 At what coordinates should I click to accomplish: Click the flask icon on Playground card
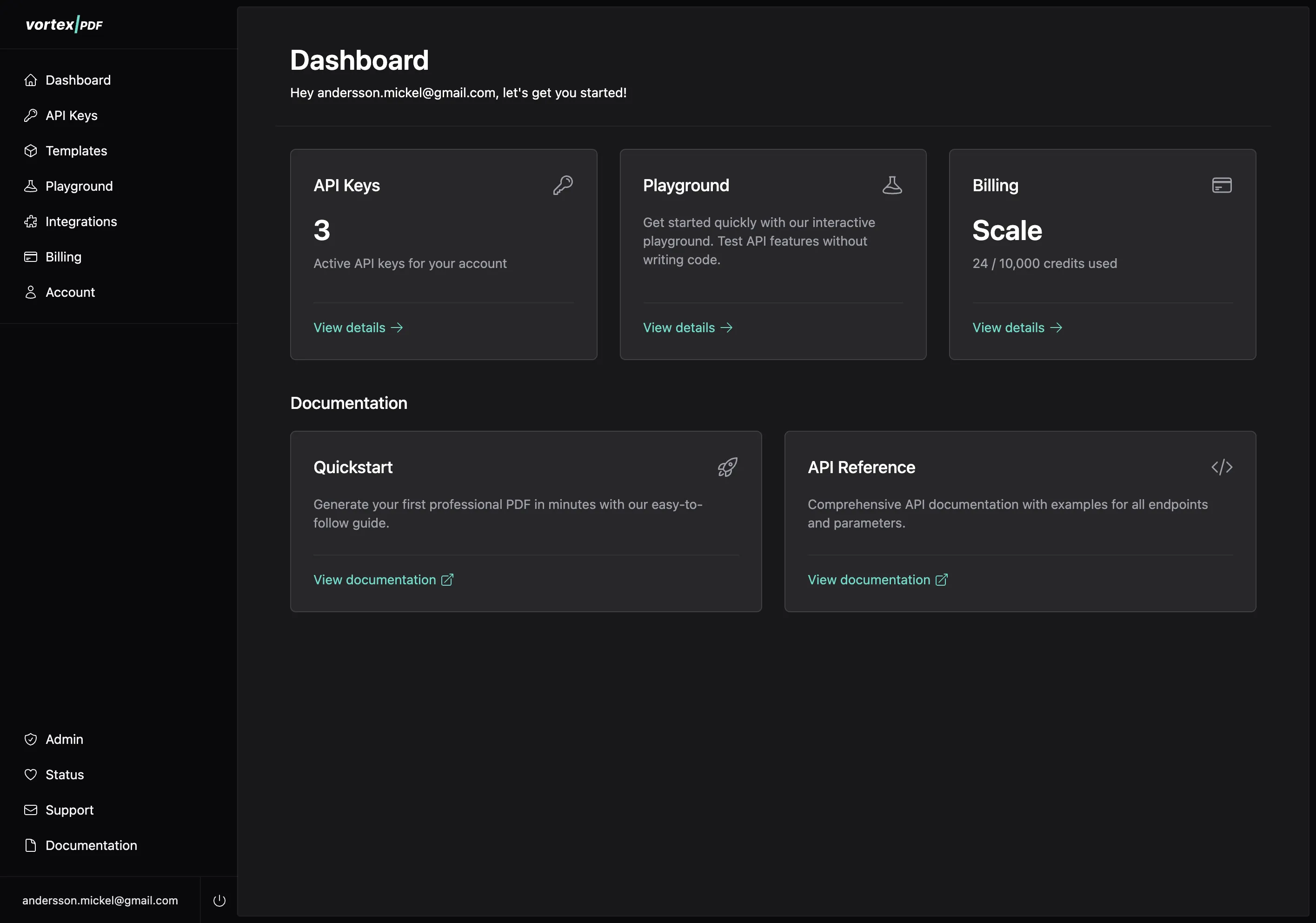(x=892, y=185)
